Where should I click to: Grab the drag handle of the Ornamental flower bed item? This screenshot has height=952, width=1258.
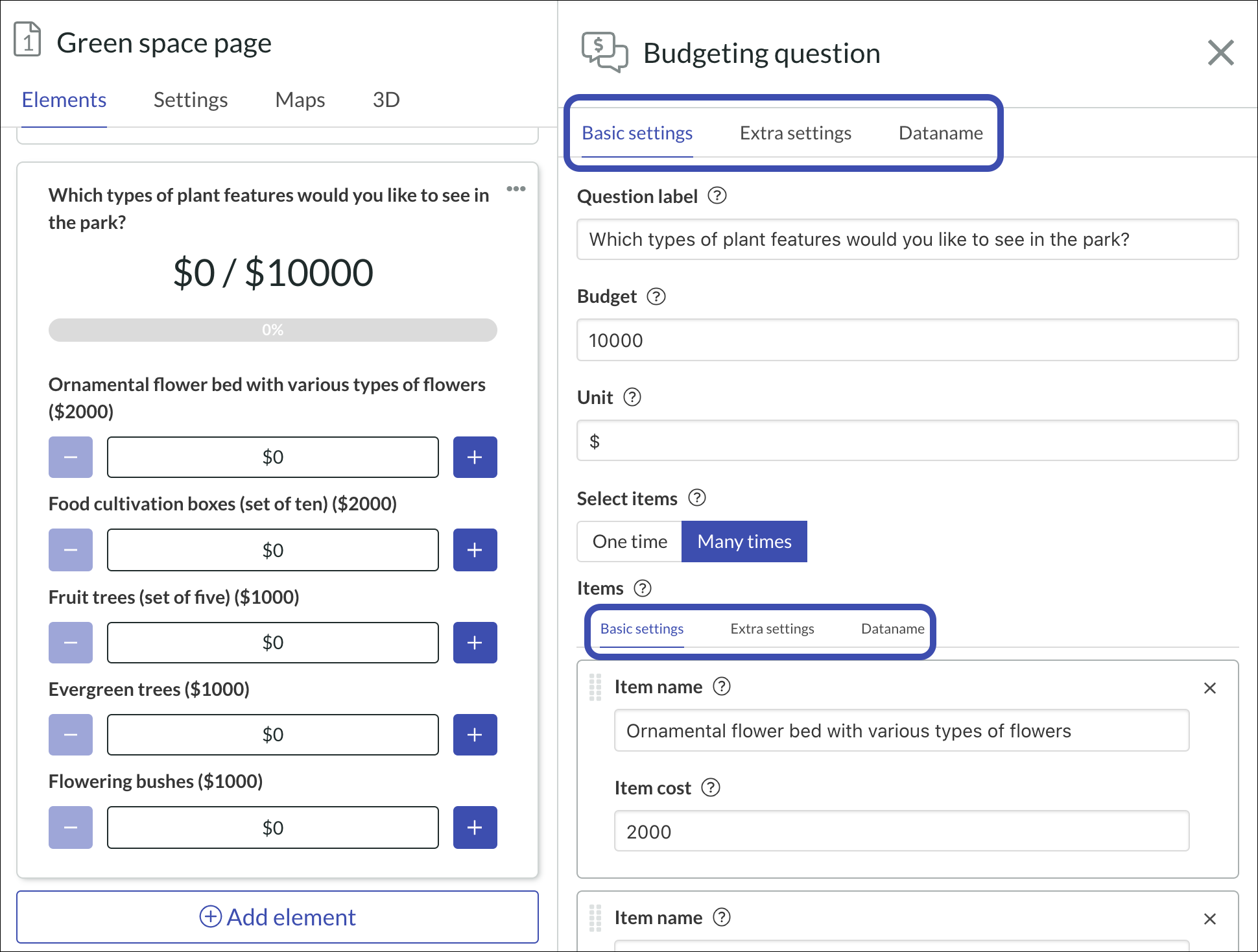pyautogui.click(x=595, y=687)
